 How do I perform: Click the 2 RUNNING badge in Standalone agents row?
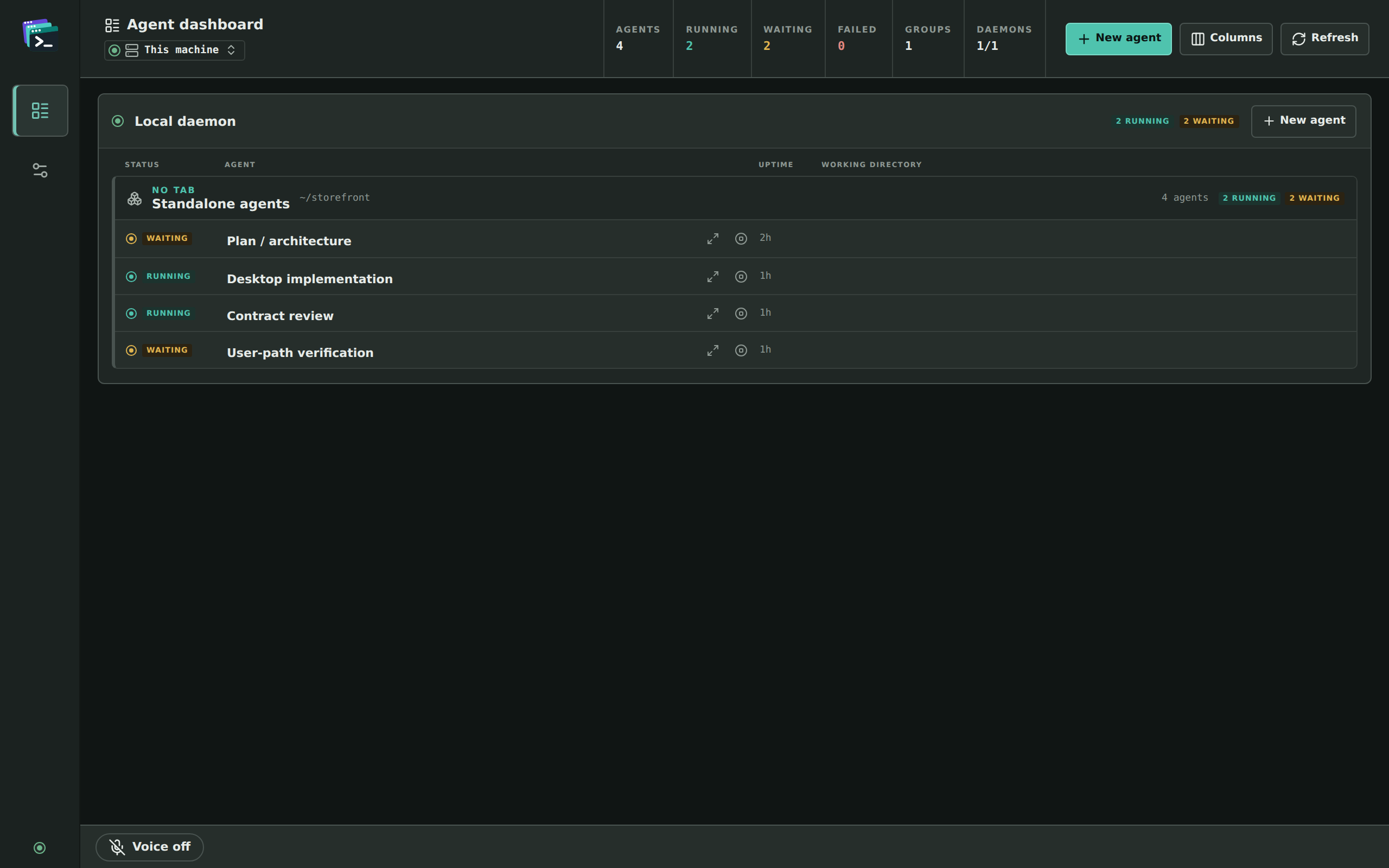pyautogui.click(x=1249, y=198)
